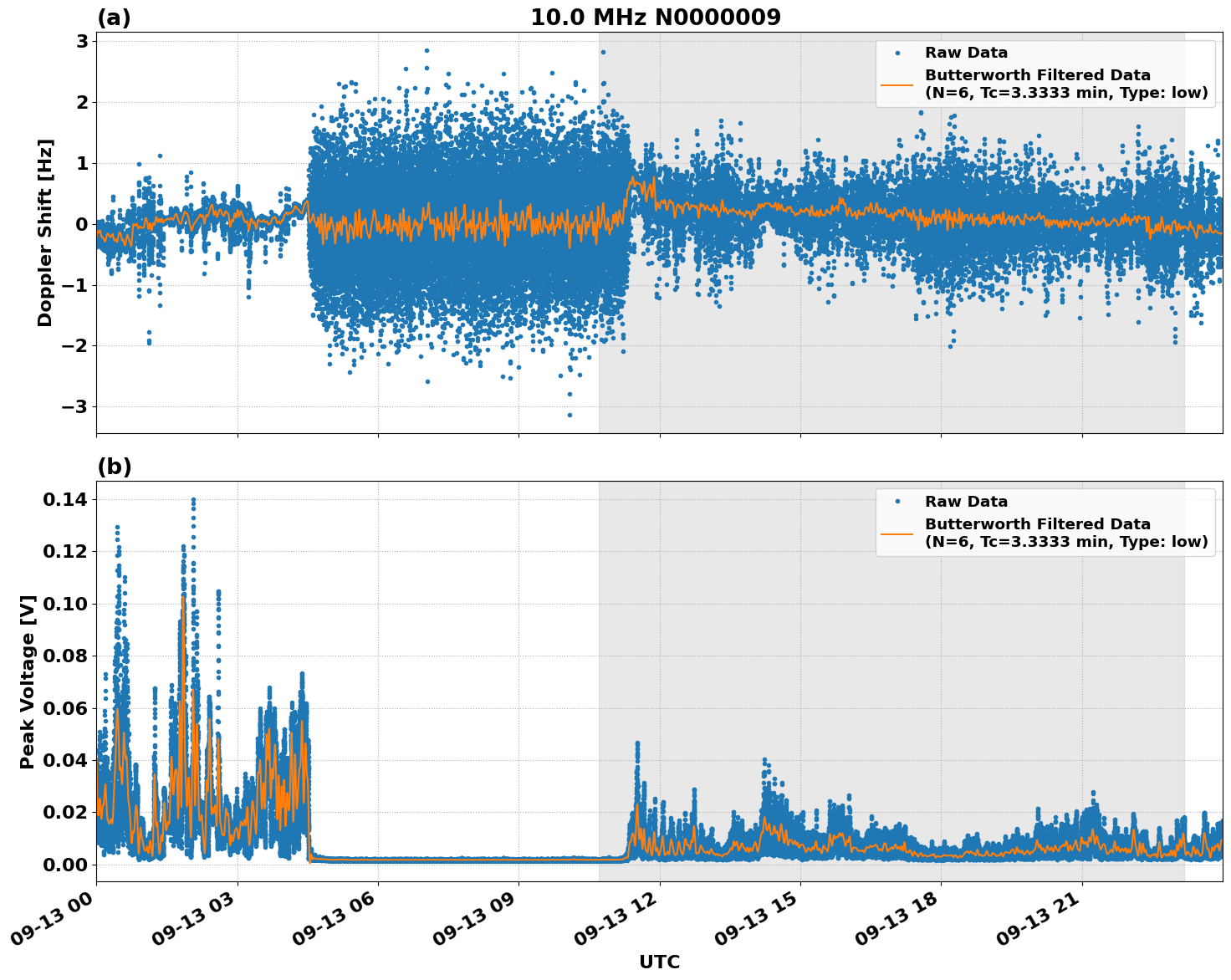Click the orange filtered voltage peak near 0.10 V
1231x980 pixels.
(x=186, y=598)
